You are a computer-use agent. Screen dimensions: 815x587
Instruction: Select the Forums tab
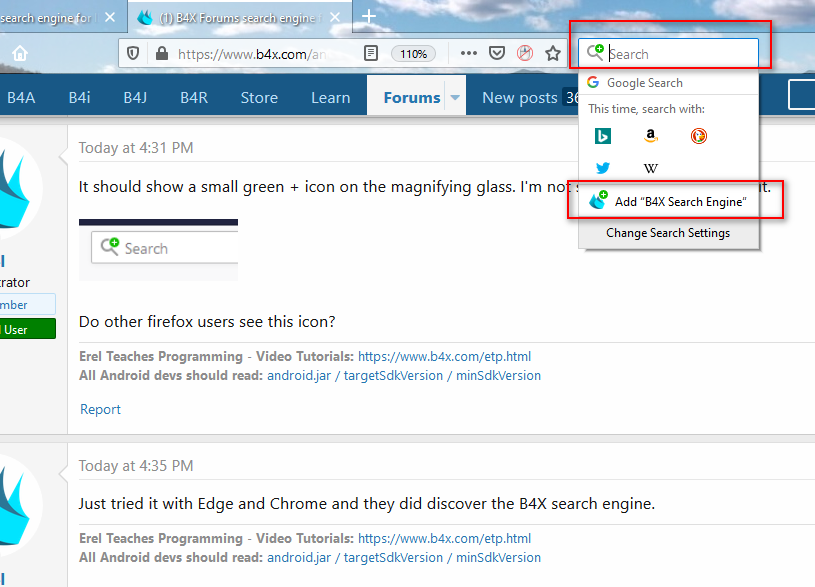412,97
